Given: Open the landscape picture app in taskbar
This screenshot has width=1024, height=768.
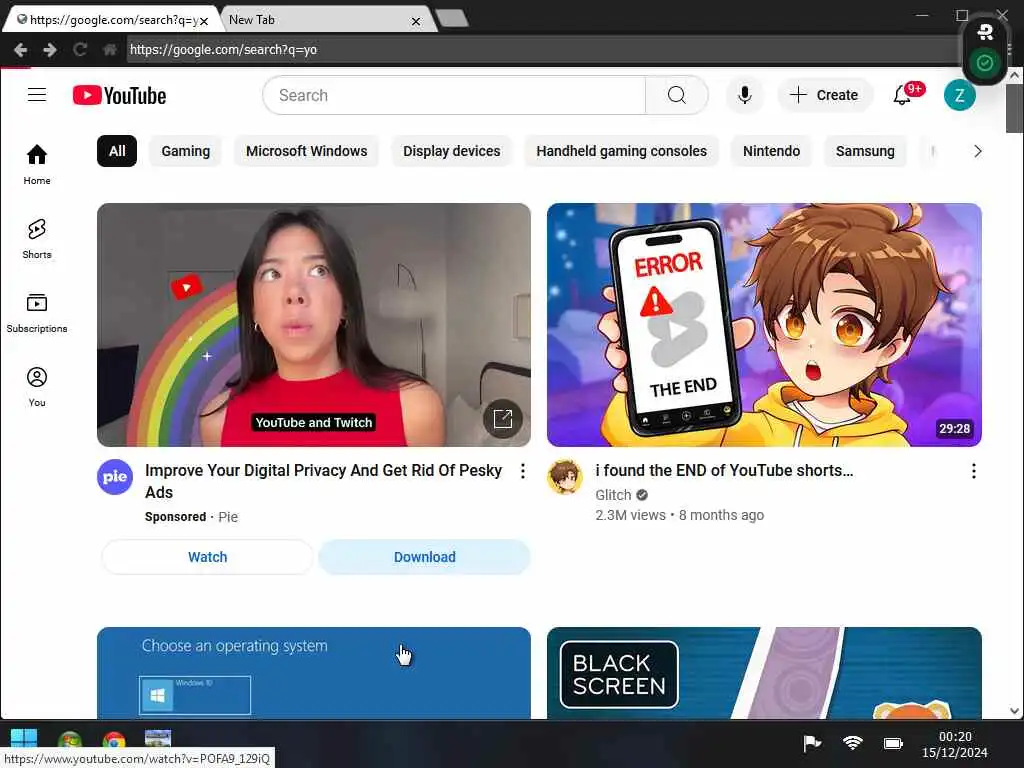Looking at the screenshot, I should pyautogui.click(x=157, y=739).
